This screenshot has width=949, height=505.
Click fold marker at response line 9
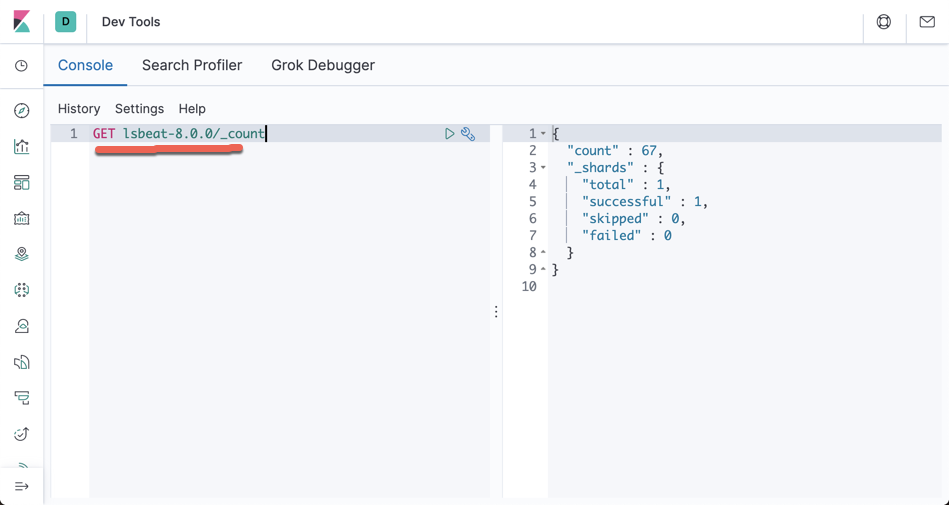543,269
